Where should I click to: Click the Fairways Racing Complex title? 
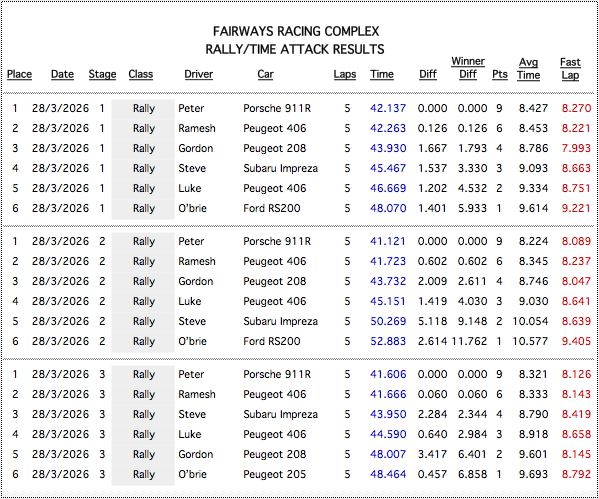(296, 31)
